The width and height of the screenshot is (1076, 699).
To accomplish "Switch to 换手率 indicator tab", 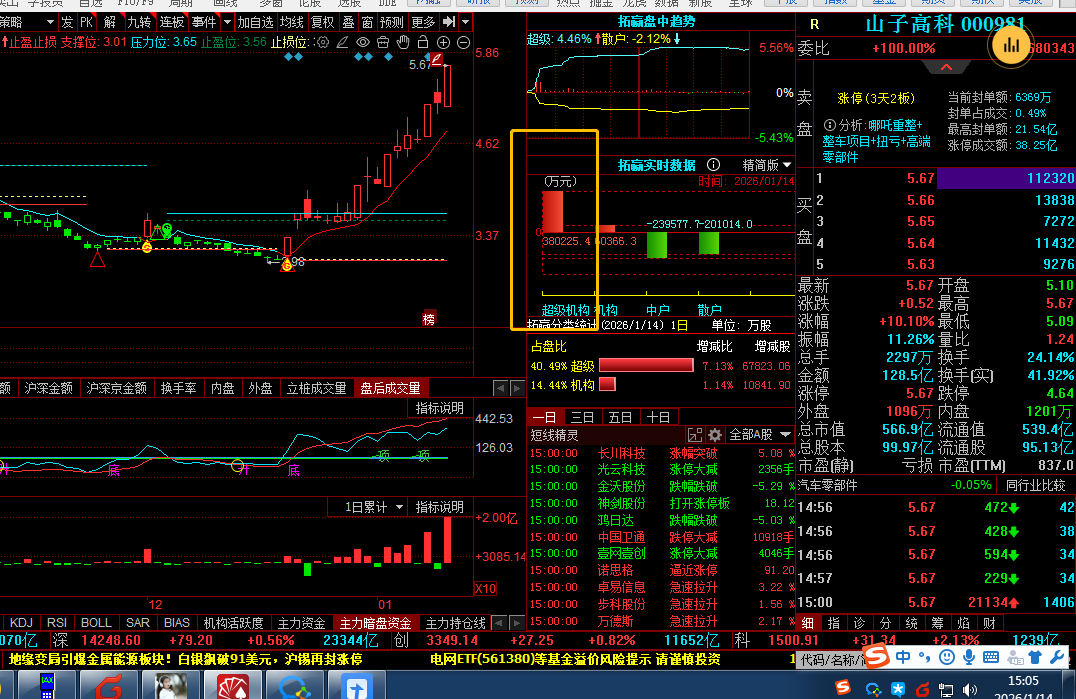I will coord(178,388).
